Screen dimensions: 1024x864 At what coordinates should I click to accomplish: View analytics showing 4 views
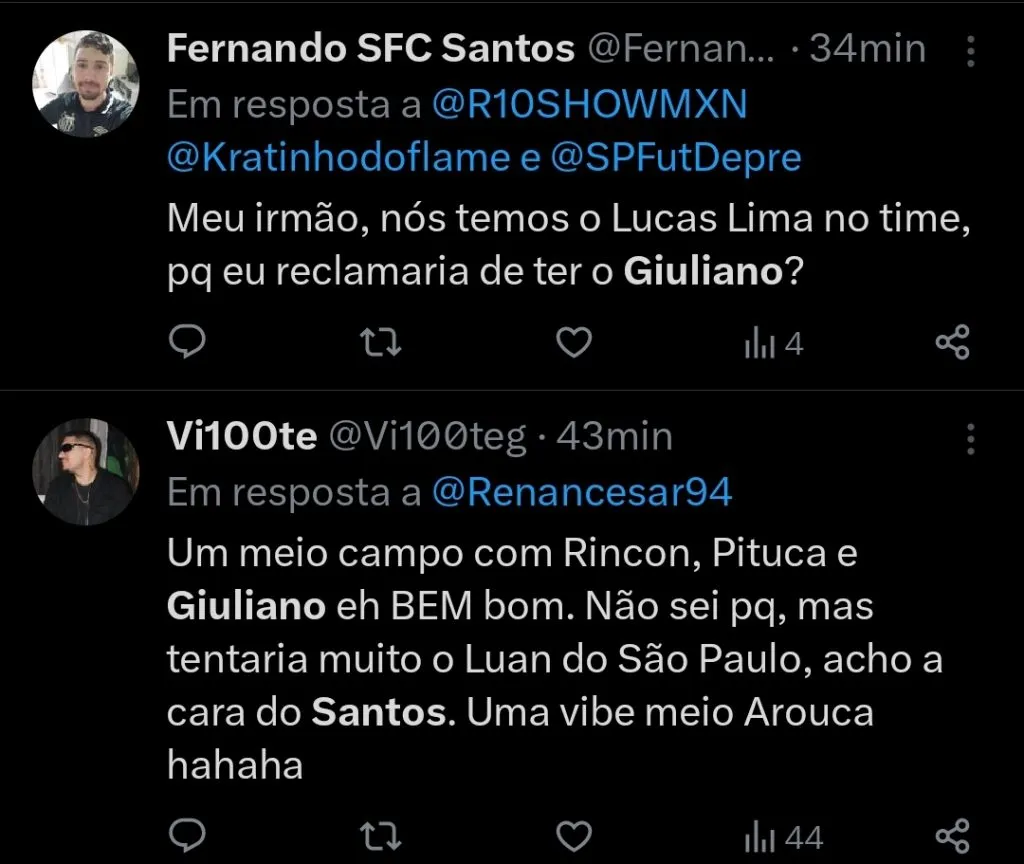(770, 342)
